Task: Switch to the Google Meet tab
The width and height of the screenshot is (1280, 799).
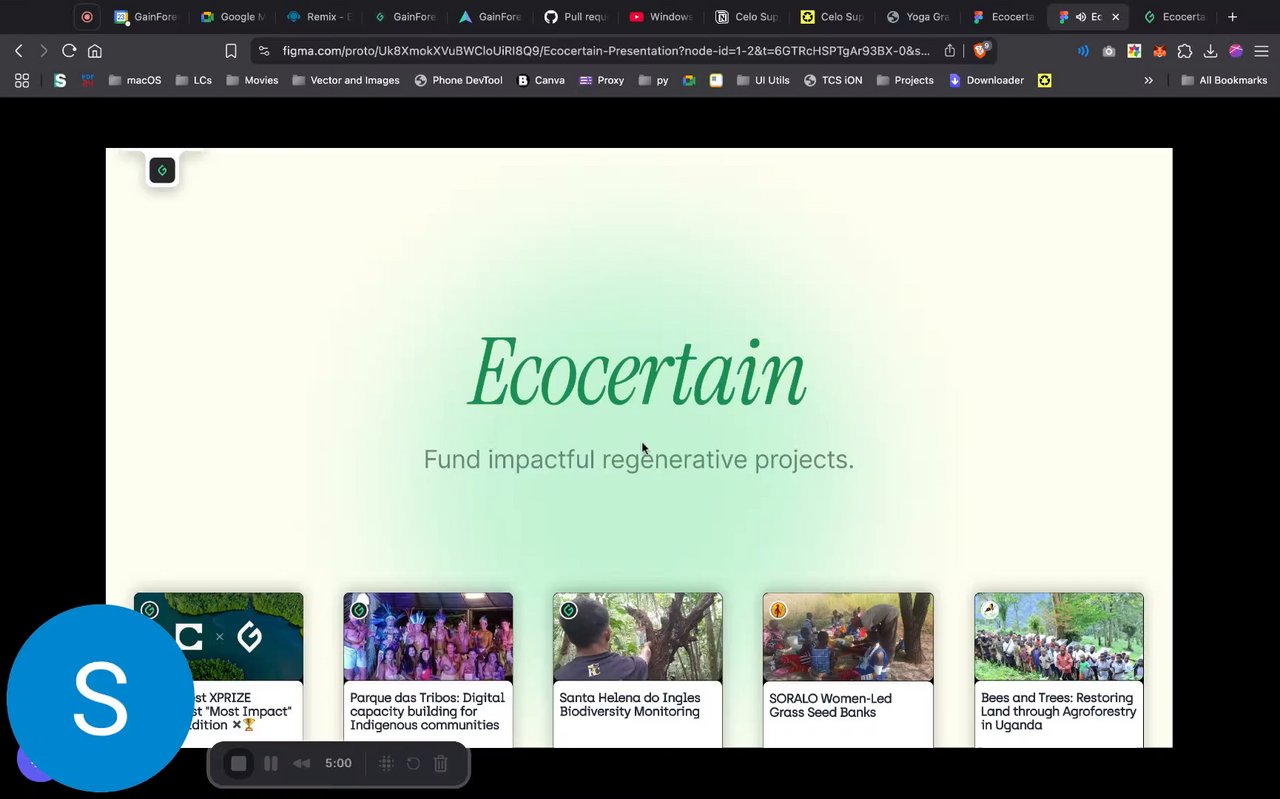Action: point(233,17)
